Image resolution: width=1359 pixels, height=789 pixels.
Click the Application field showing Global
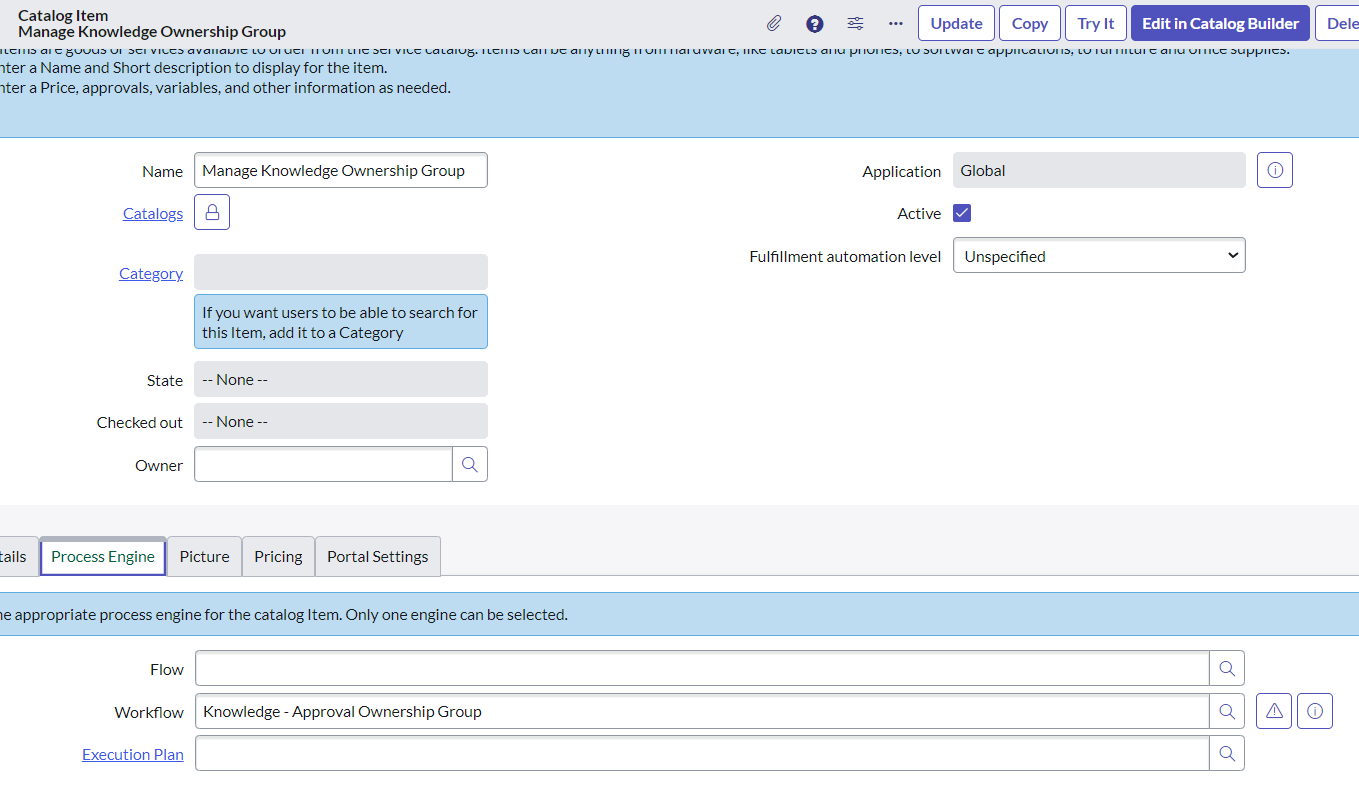point(1099,170)
